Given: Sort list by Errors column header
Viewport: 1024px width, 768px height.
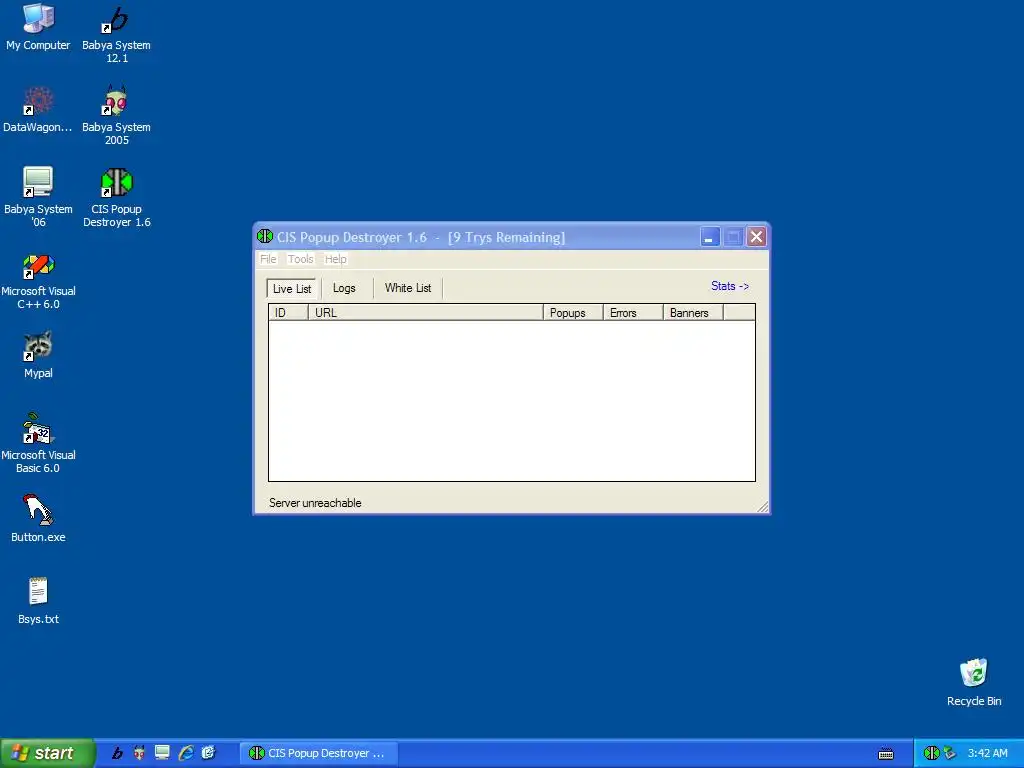Looking at the screenshot, I should tap(633, 313).
